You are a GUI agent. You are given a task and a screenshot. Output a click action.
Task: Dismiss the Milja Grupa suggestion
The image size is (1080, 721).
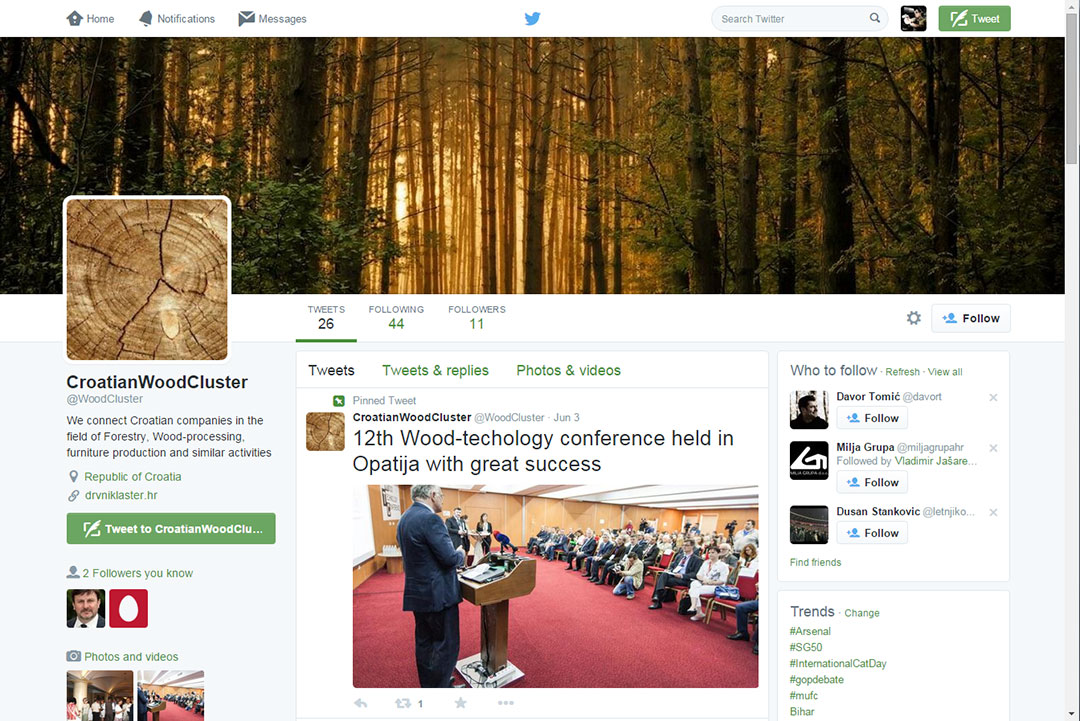993,448
